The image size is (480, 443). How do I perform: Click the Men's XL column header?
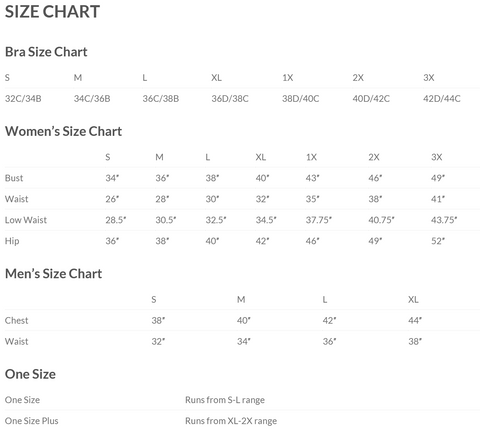tap(413, 300)
